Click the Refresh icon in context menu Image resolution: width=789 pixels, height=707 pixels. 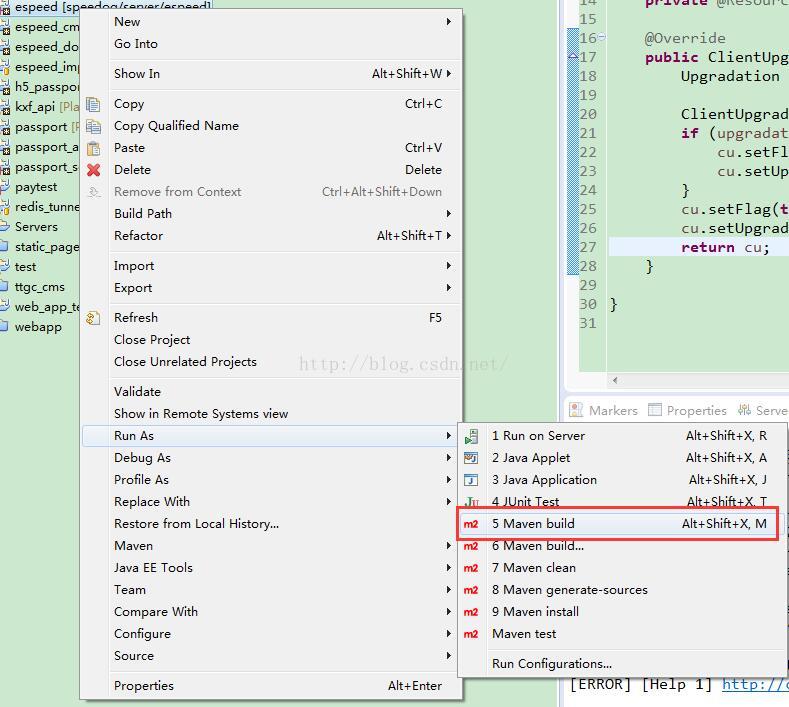pos(93,318)
